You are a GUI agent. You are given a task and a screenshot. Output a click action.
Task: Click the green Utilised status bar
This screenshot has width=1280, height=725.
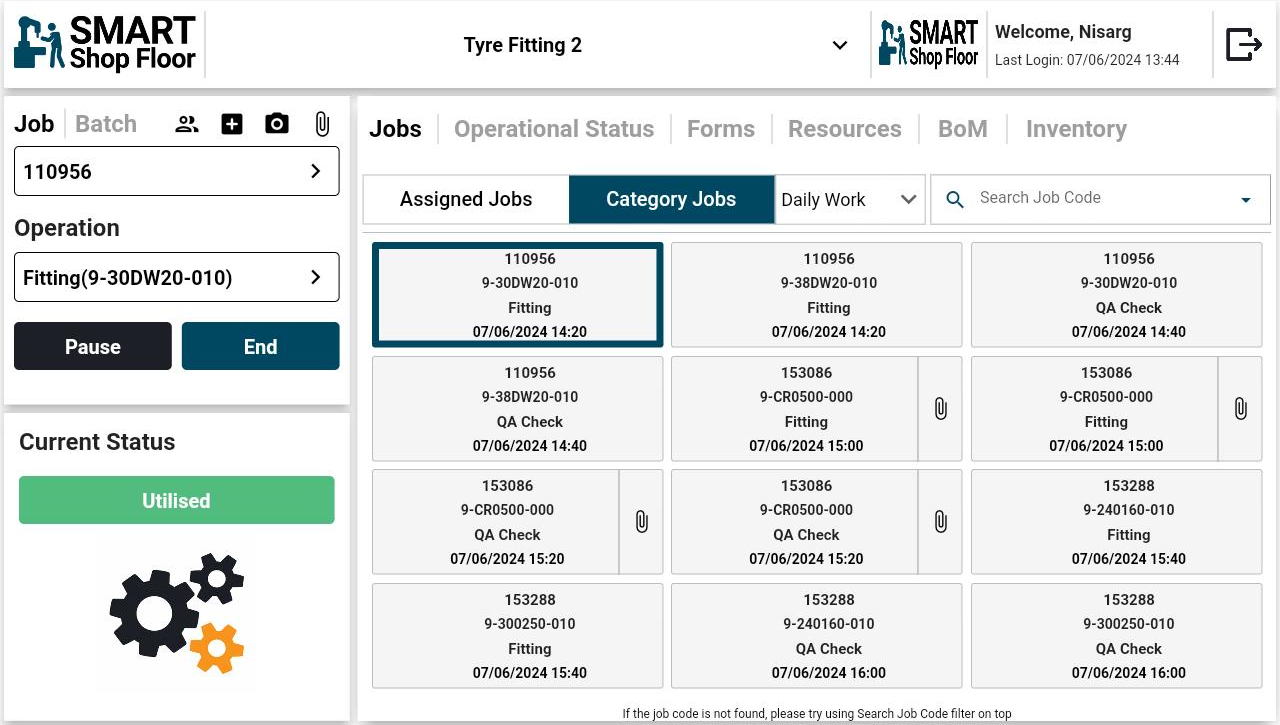coord(177,500)
